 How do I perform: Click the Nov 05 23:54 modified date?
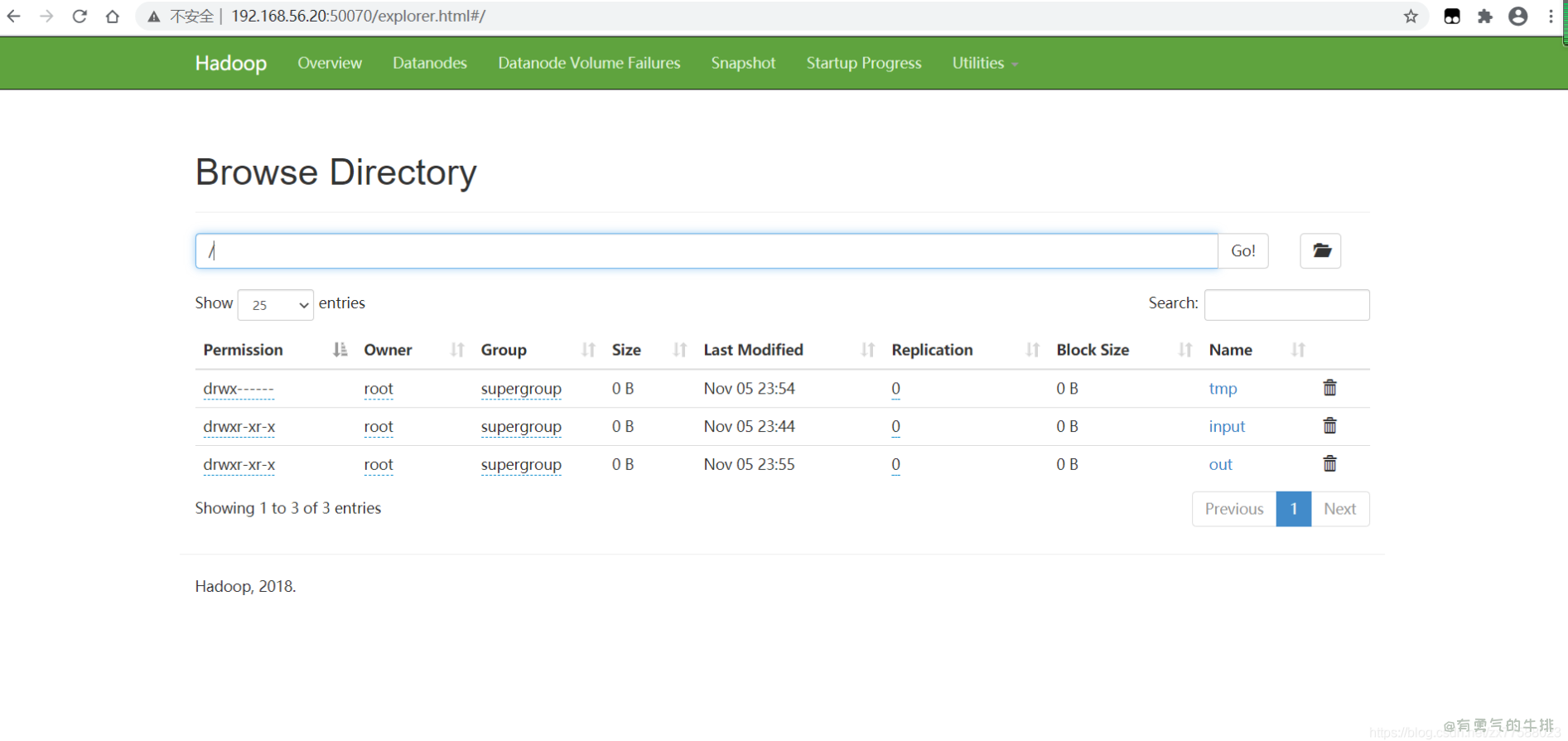(749, 388)
